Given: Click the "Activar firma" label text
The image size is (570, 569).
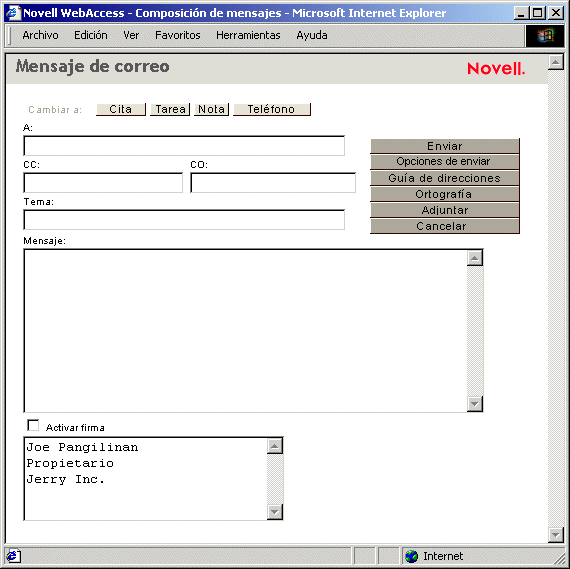Looking at the screenshot, I should [x=75, y=428].
